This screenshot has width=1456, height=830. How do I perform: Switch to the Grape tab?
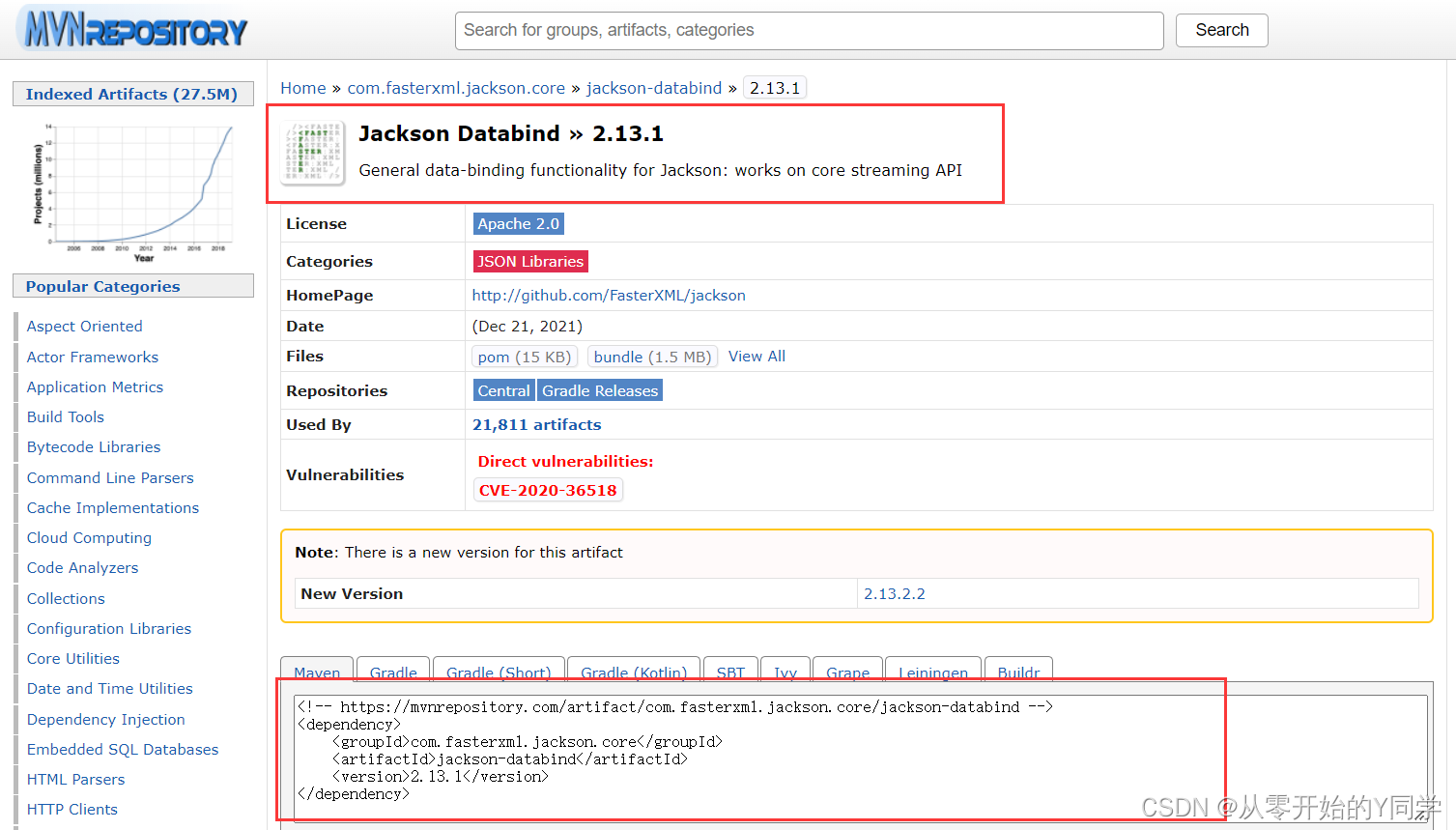847,670
